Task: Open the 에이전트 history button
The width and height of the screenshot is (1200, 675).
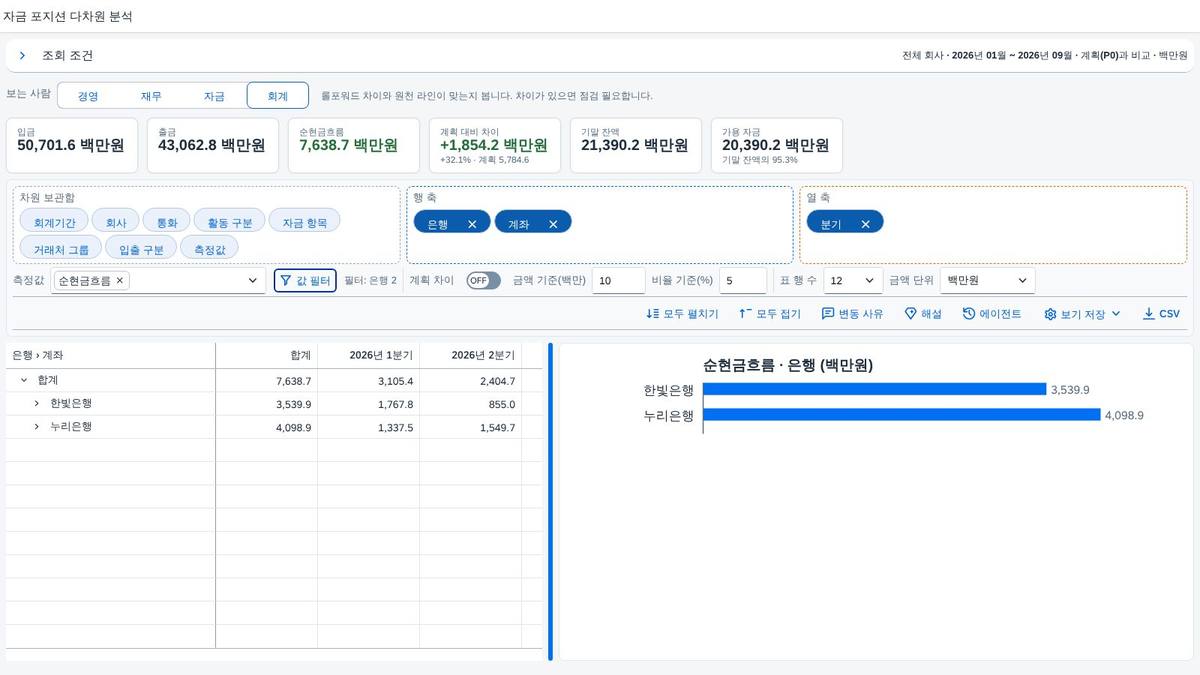Action: [x=992, y=314]
